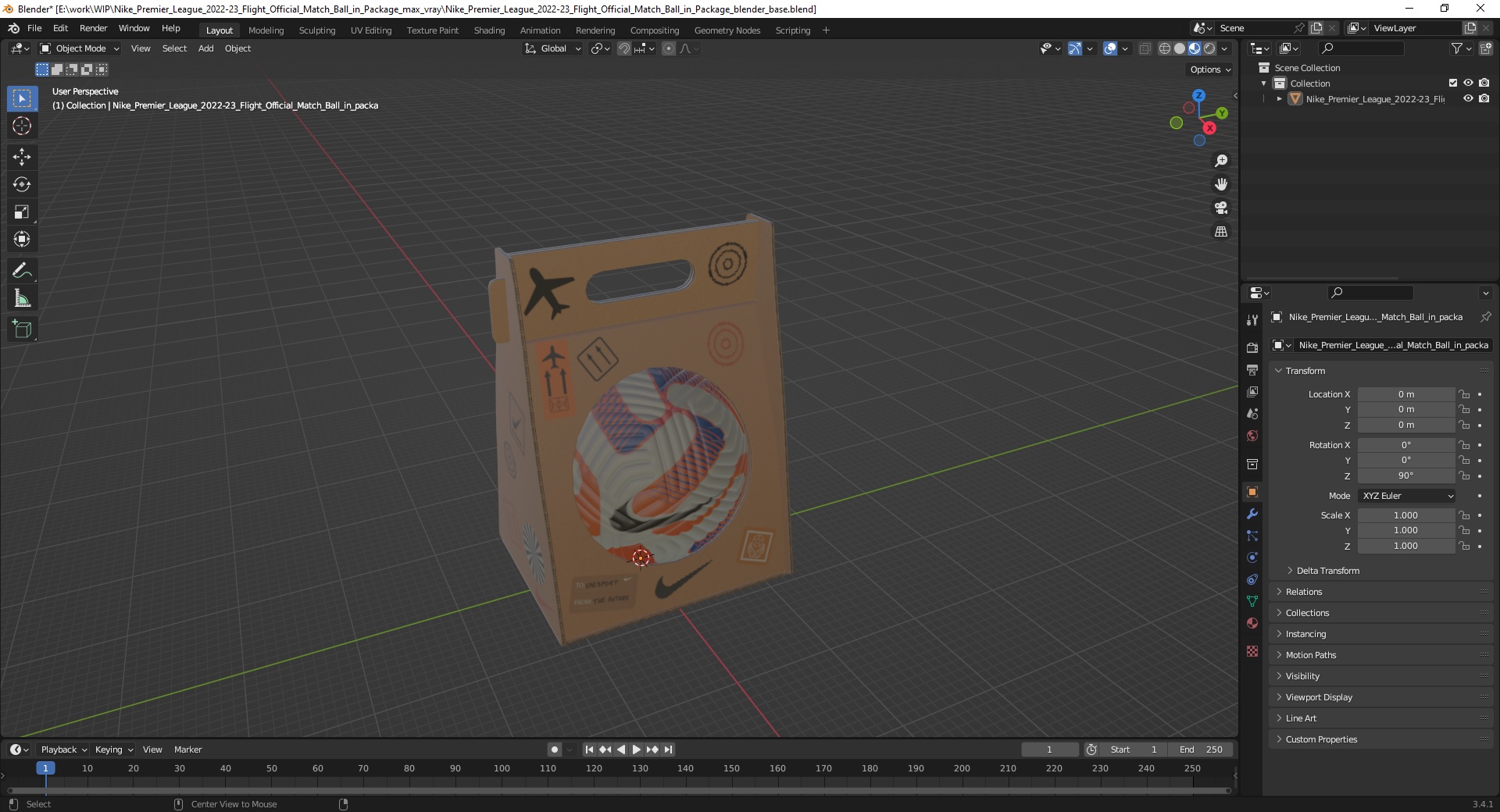Click the Rotation Z 90° field
Screen dimensions: 1500x812
click(x=1406, y=475)
